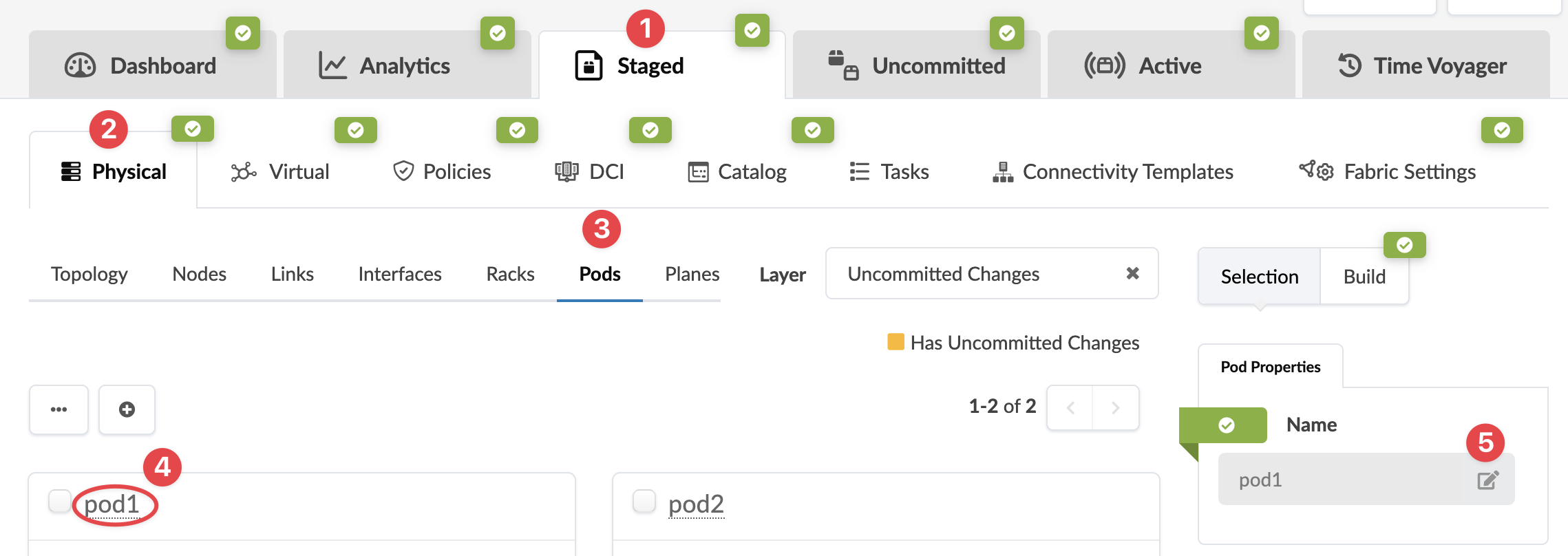Click the pod1 name link
This screenshot has height=556, width=1568.
click(112, 504)
